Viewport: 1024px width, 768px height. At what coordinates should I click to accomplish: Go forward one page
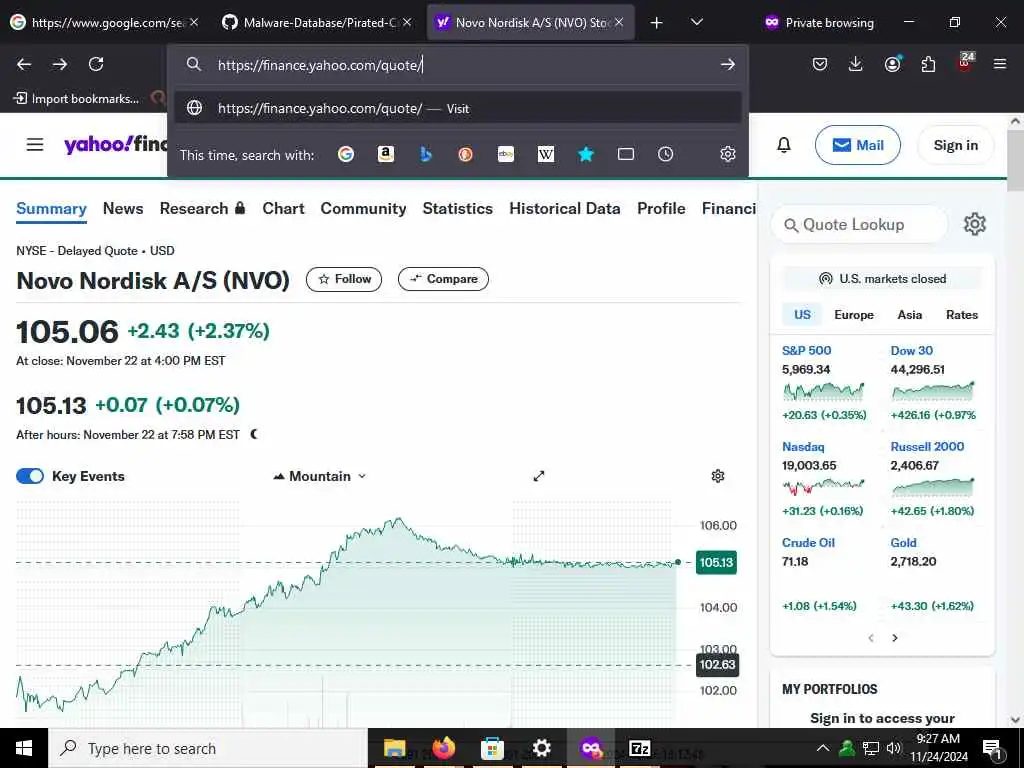[x=59, y=64]
